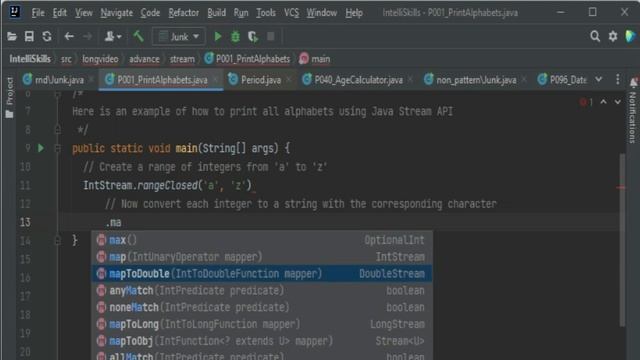Open the Help menu
The width and height of the screenshot is (640, 360).
[354, 13]
